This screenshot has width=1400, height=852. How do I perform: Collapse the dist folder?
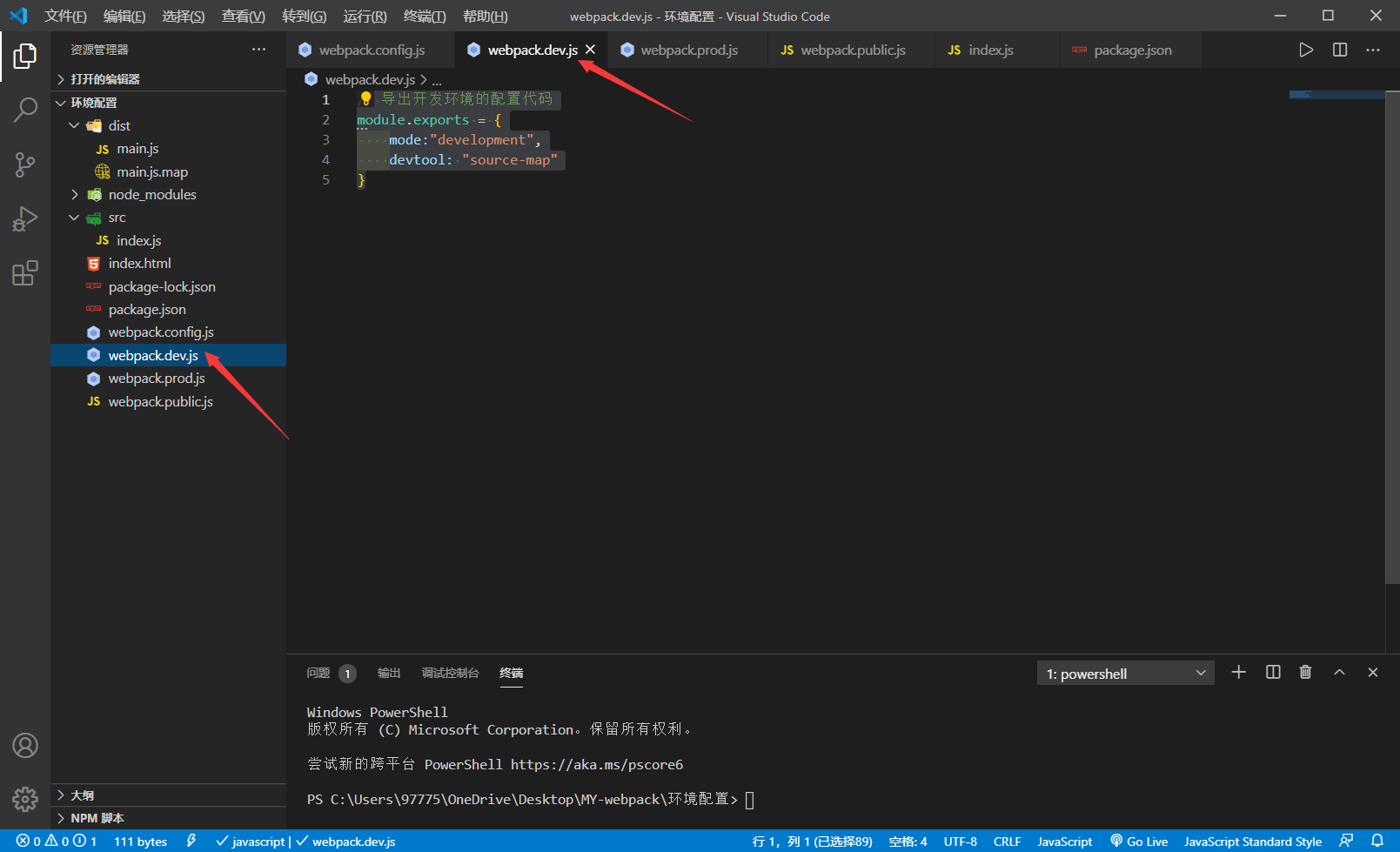(169, 125)
